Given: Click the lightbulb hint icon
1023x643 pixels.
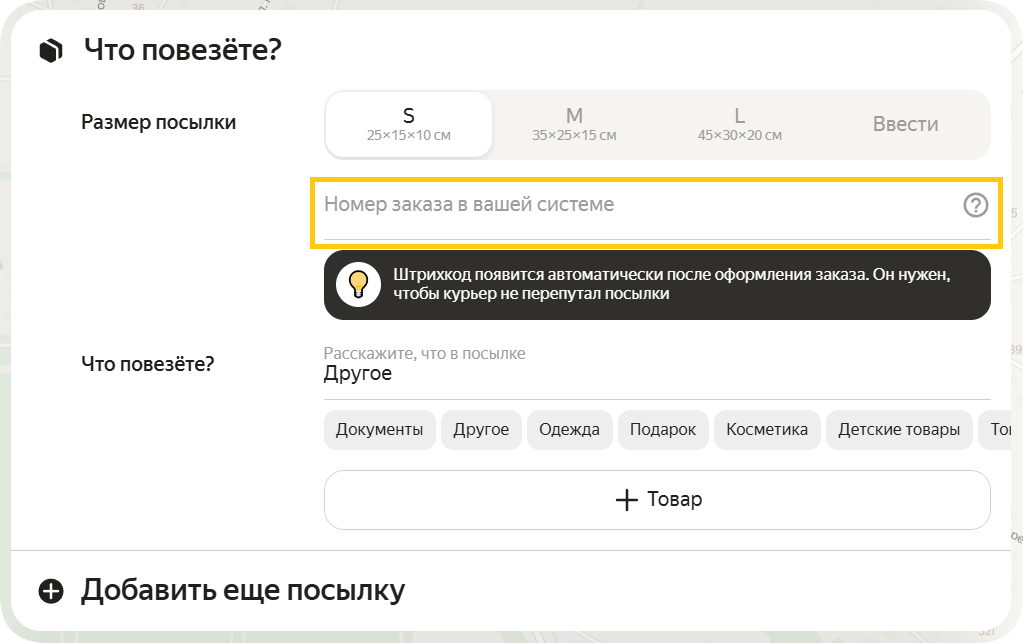Looking at the screenshot, I should pyautogui.click(x=358, y=285).
